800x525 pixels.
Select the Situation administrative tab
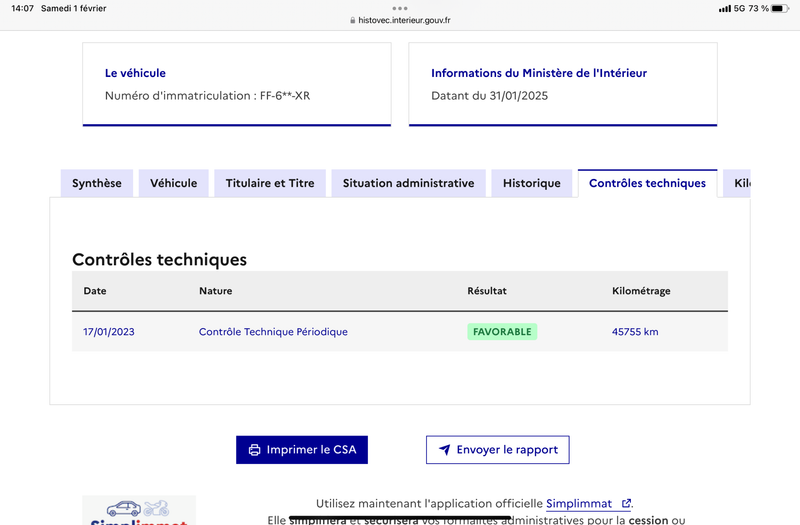click(408, 183)
